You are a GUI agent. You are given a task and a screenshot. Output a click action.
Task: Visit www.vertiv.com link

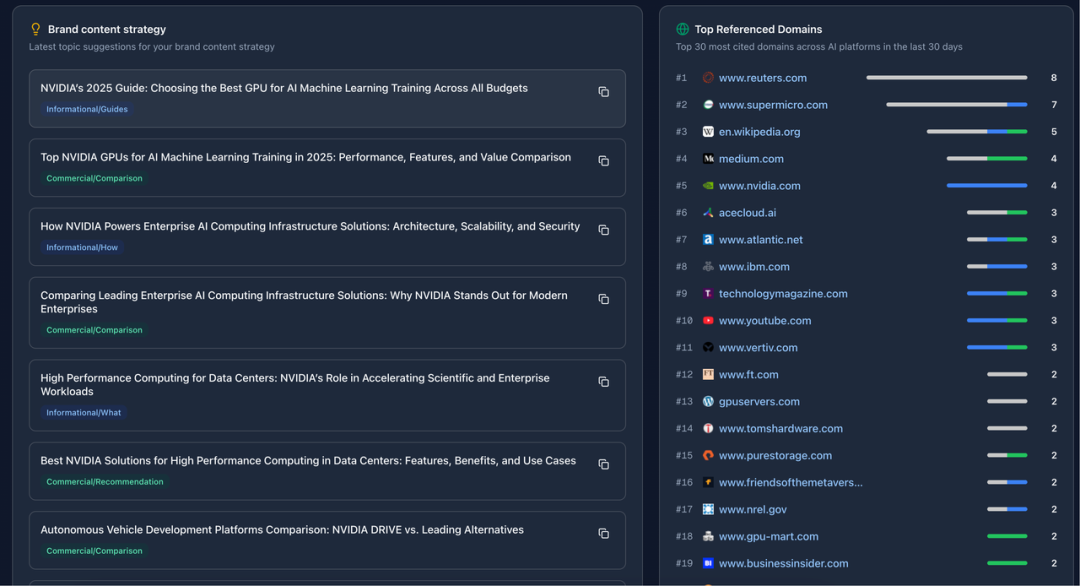click(x=758, y=348)
